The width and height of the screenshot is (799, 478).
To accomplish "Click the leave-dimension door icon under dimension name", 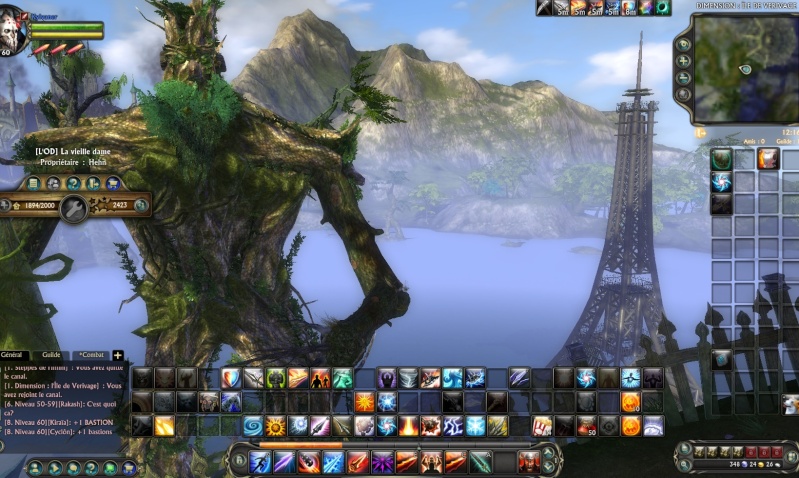I will pyautogui.click(x=93, y=183).
